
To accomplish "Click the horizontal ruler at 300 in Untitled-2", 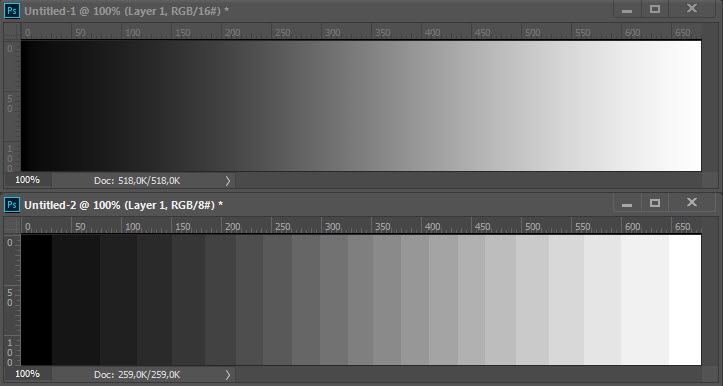I will click(332, 226).
